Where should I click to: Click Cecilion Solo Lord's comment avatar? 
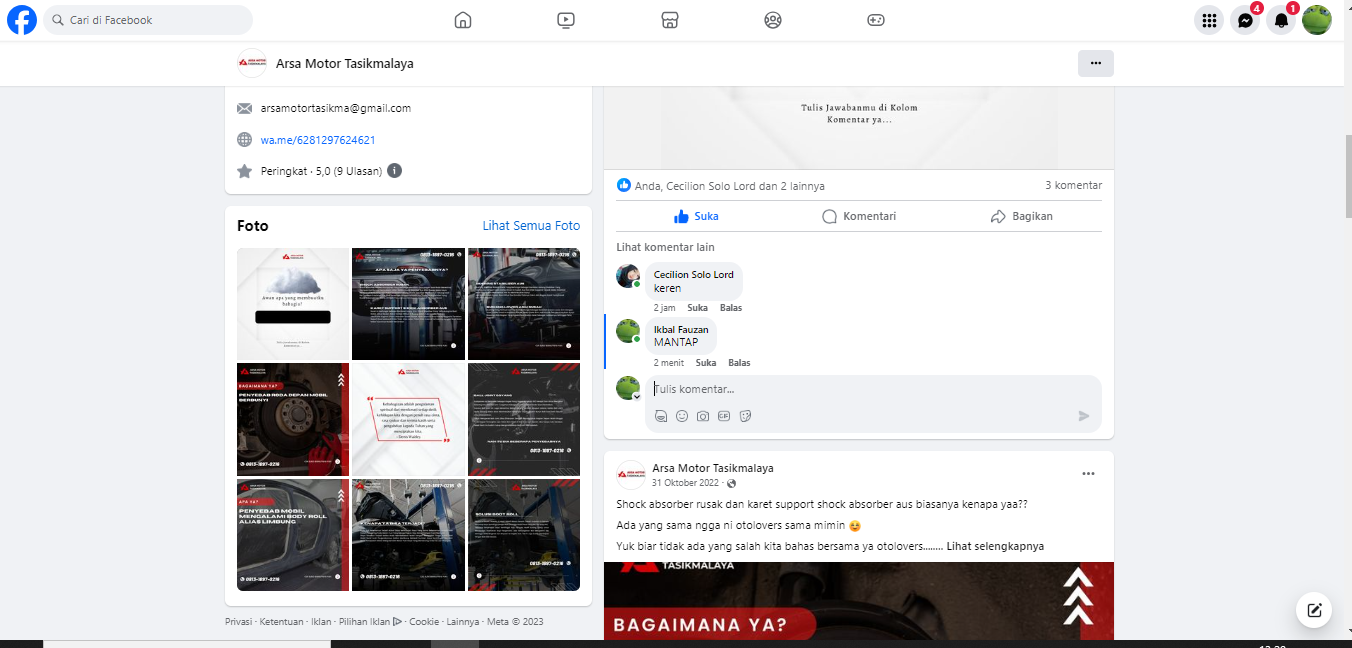click(628, 276)
